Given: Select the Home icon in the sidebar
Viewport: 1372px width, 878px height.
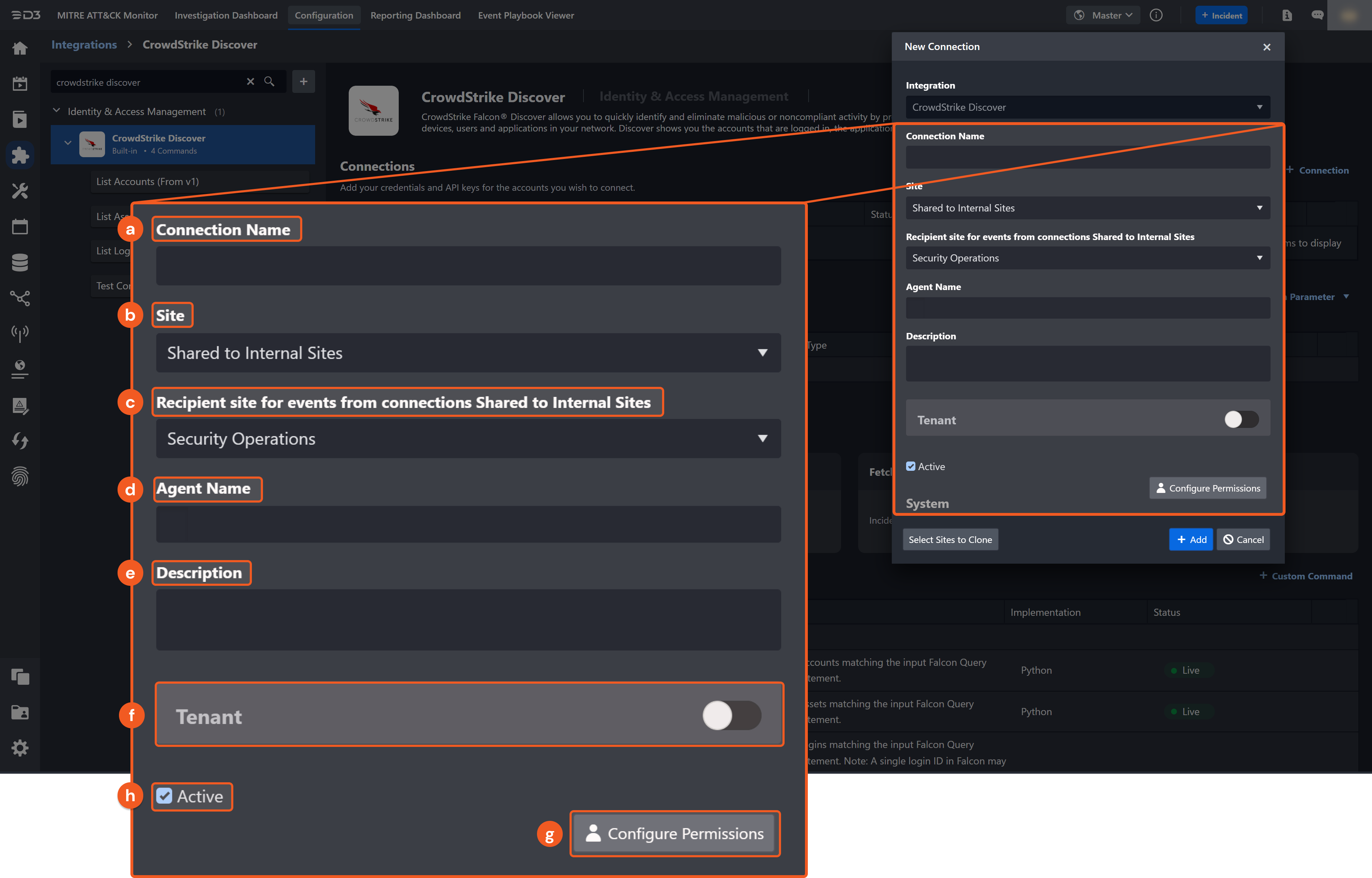Looking at the screenshot, I should point(20,48).
